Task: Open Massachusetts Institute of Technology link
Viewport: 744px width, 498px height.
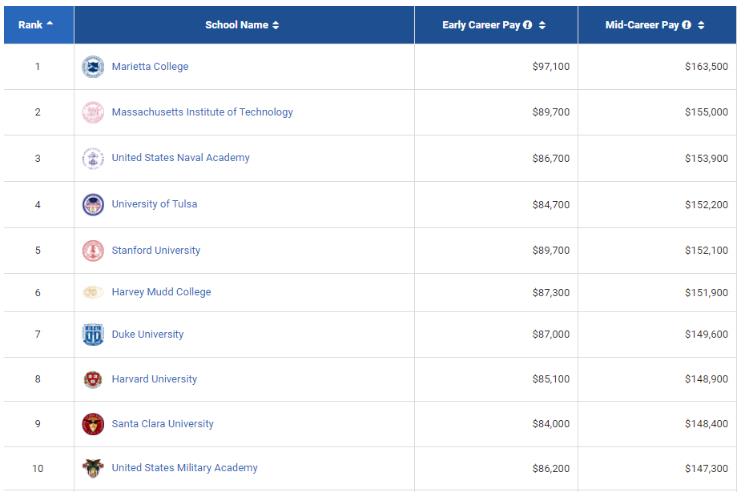Action: [x=202, y=112]
